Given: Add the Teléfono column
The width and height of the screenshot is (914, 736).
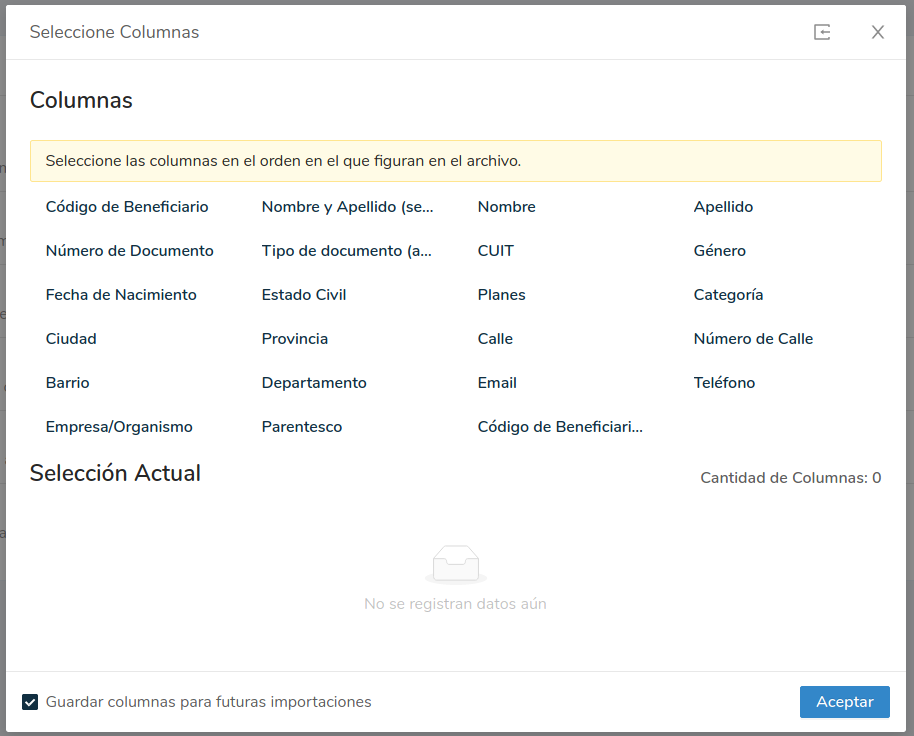Looking at the screenshot, I should (724, 383).
